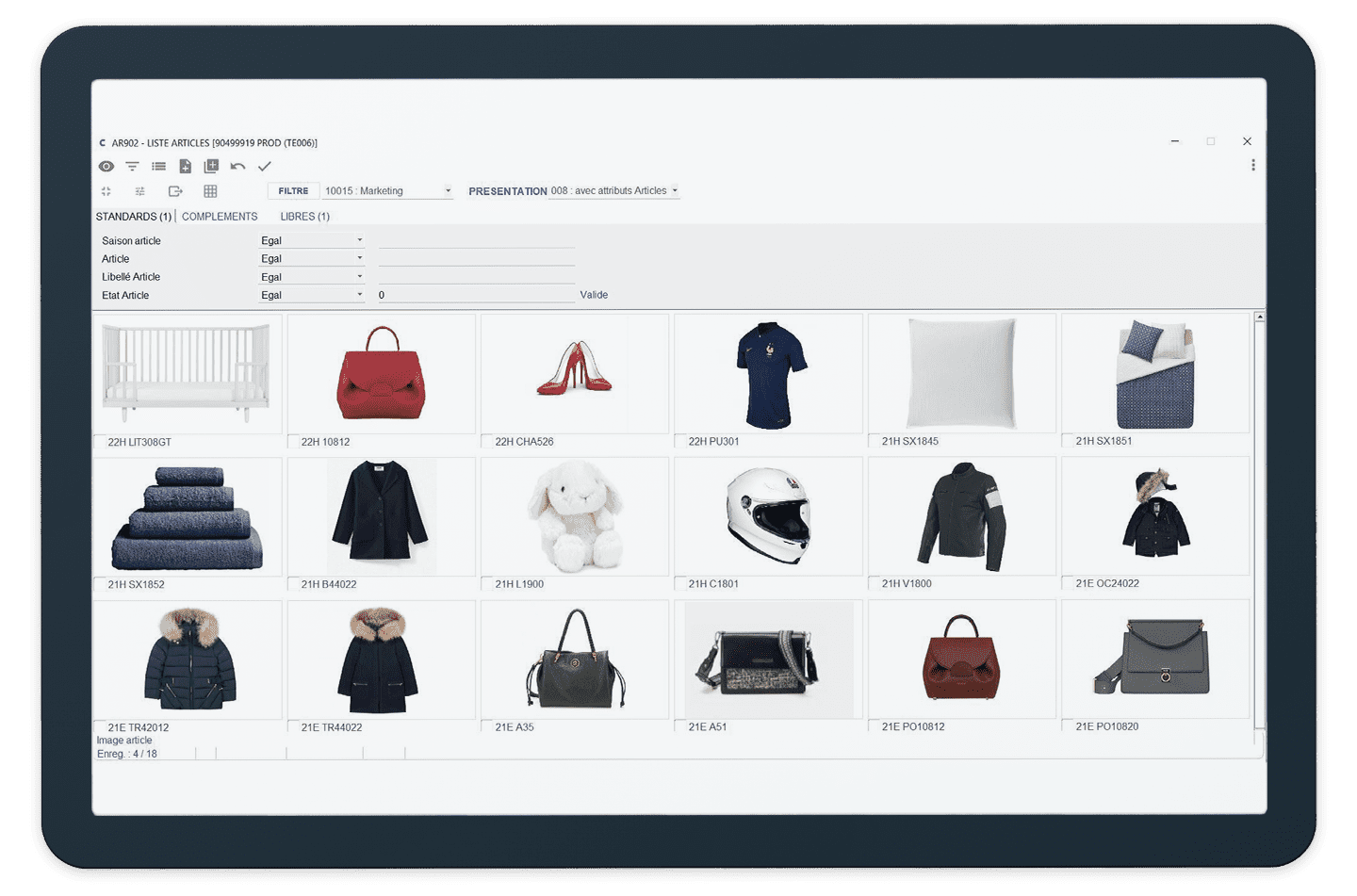The image size is (1357, 896).
Task: Open the list view icon
Action: coord(158,167)
